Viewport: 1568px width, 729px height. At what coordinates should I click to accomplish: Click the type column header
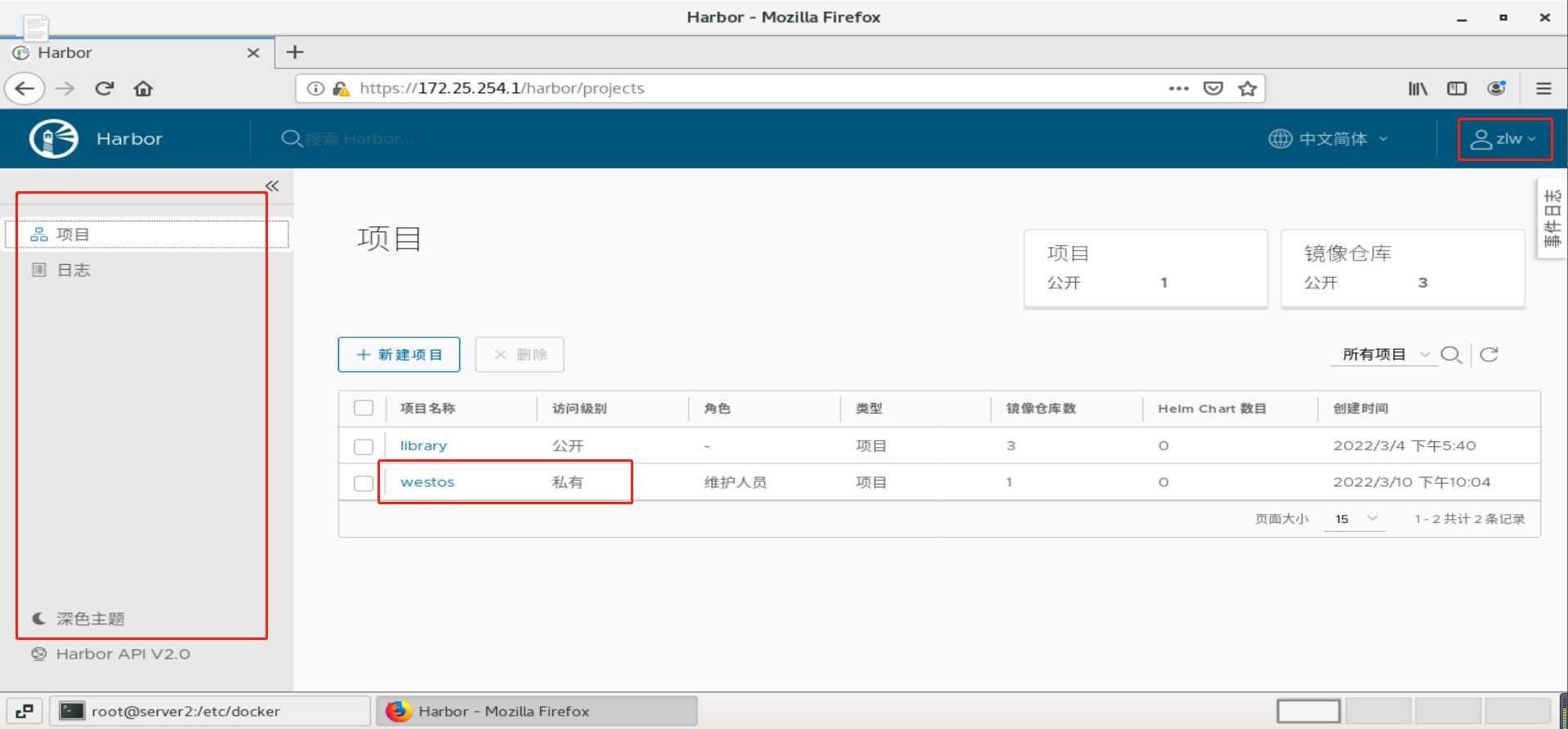pos(869,409)
